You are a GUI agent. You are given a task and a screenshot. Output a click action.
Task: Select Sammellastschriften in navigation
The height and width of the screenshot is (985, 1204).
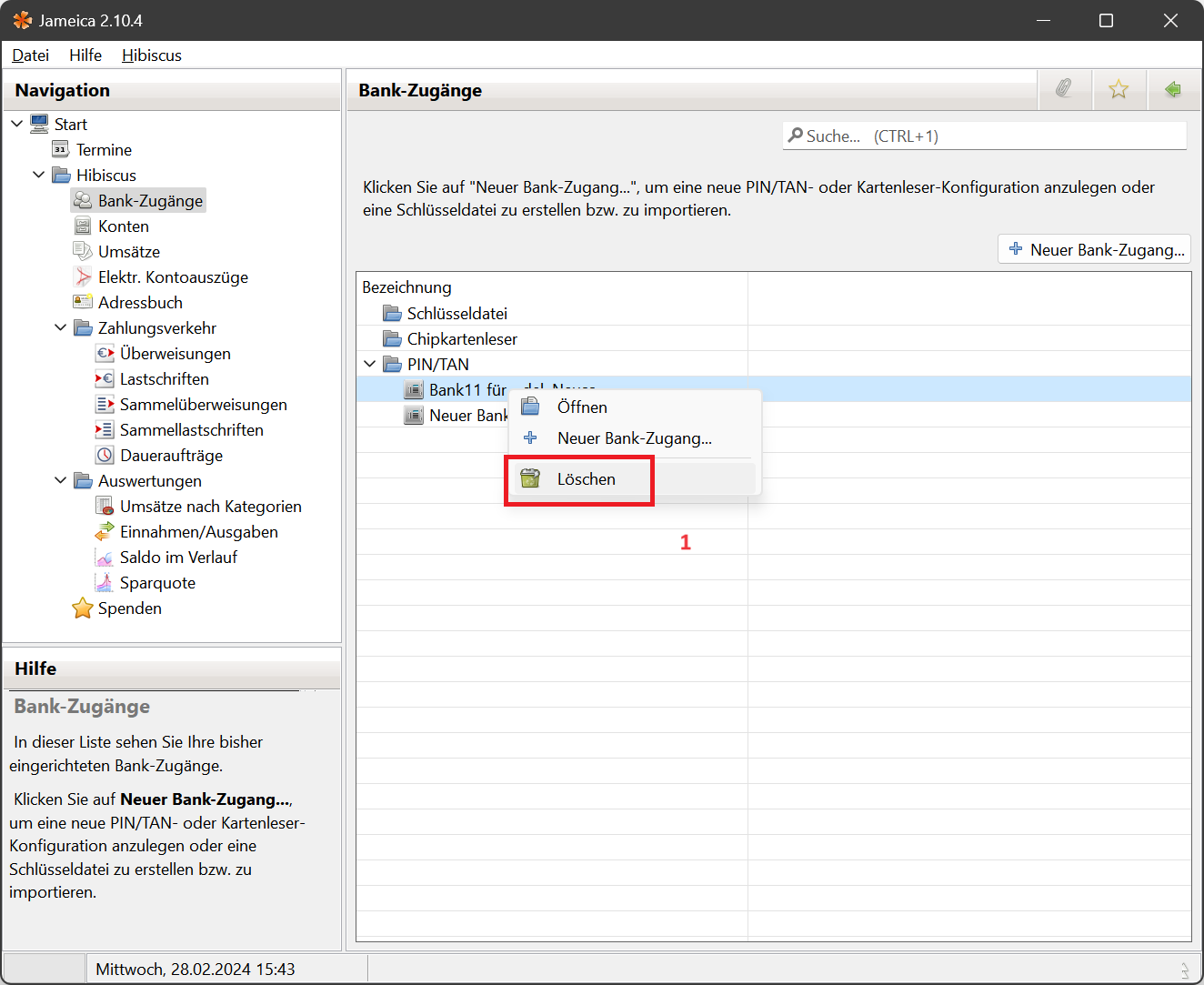(x=192, y=429)
